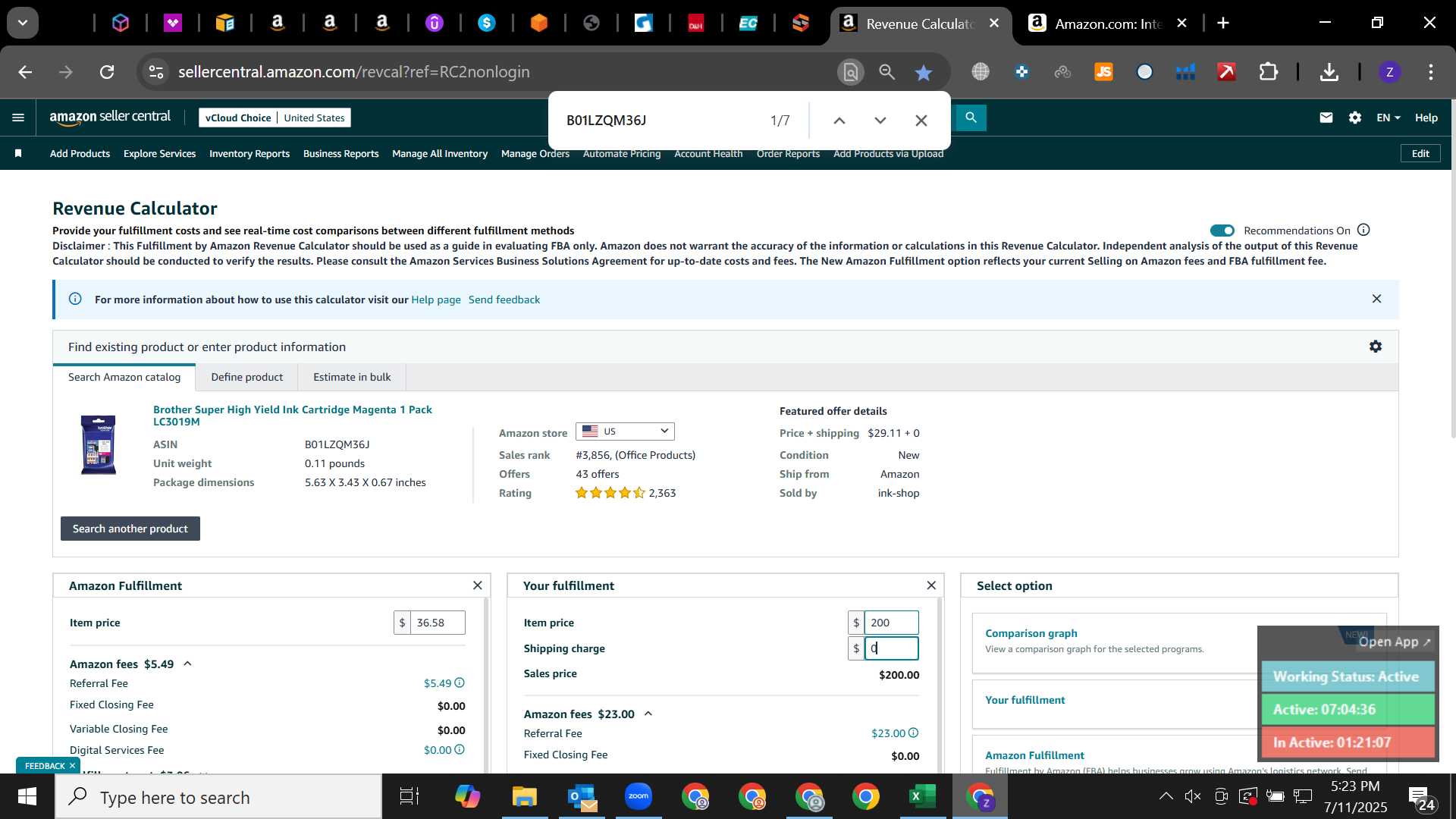Viewport: 1456px width, 819px height.
Task: Open new browser tab
Action: point(1223,24)
